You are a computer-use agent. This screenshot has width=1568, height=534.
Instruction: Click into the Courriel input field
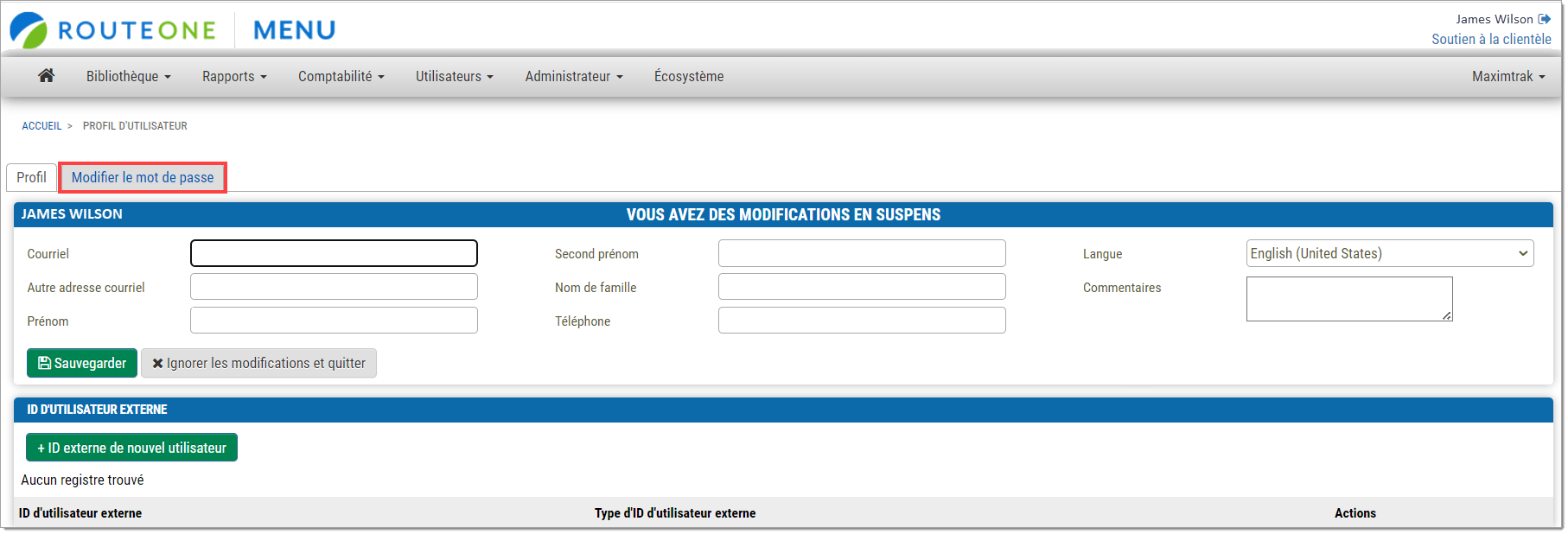coord(334,253)
